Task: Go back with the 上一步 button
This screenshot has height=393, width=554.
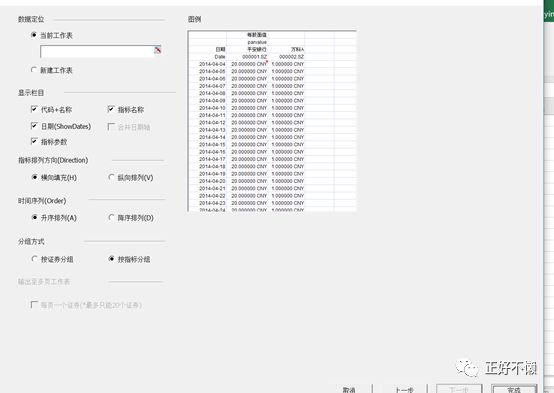Action: point(404,389)
